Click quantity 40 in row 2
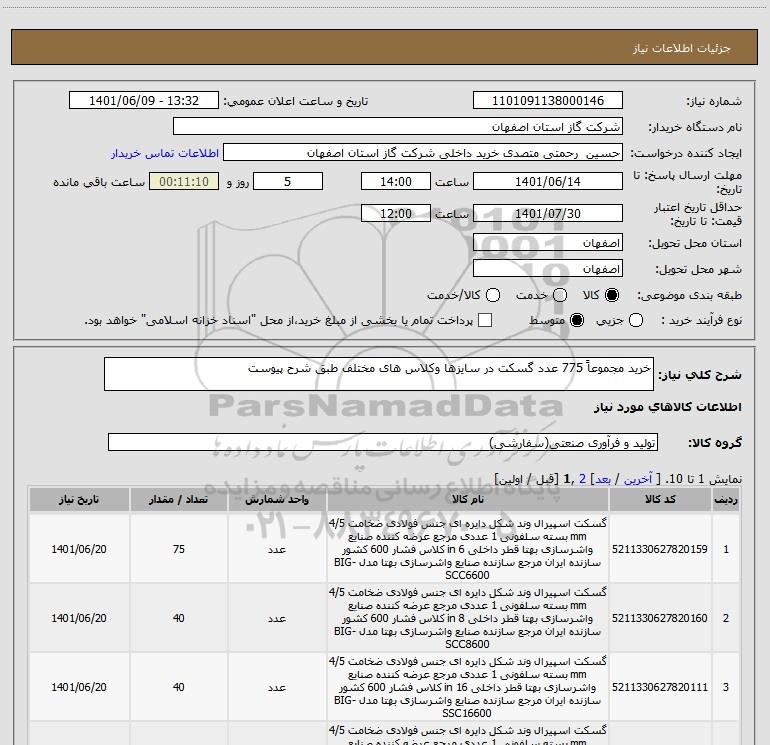Image resolution: width=770 pixels, height=745 pixels. coord(178,618)
